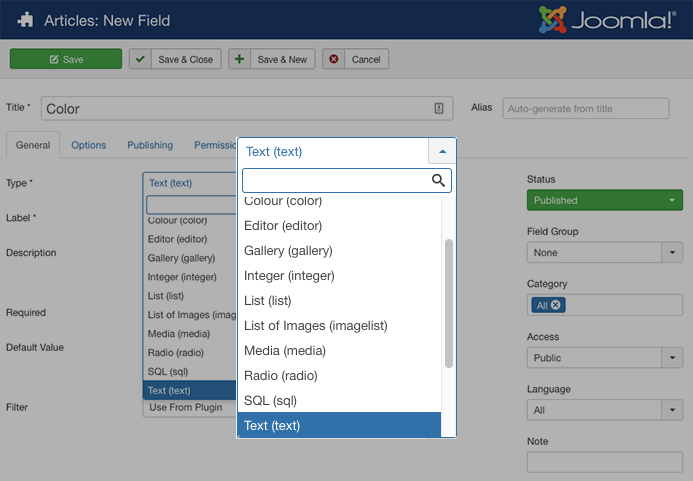Screen dimensions: 693x481
Task: Click the magnifier icon in dropdown search
Action: (x=438, y=180)
